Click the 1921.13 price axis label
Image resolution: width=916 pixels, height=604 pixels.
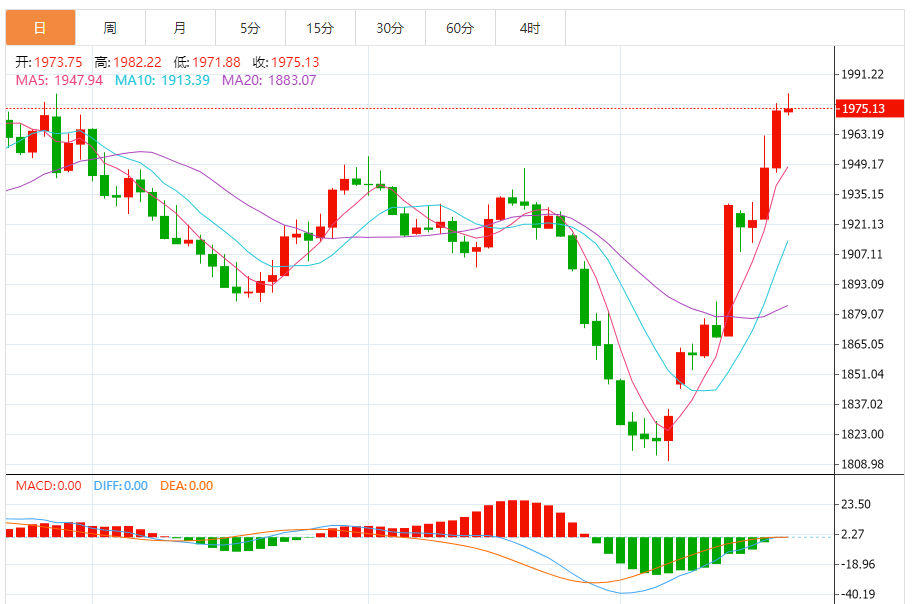click(862, 224)
